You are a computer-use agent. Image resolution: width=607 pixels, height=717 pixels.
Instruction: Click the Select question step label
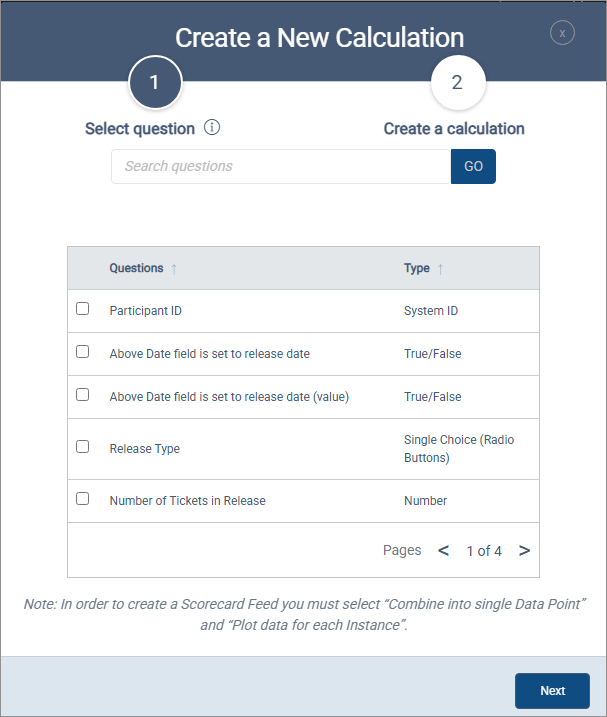pos(140,129)
